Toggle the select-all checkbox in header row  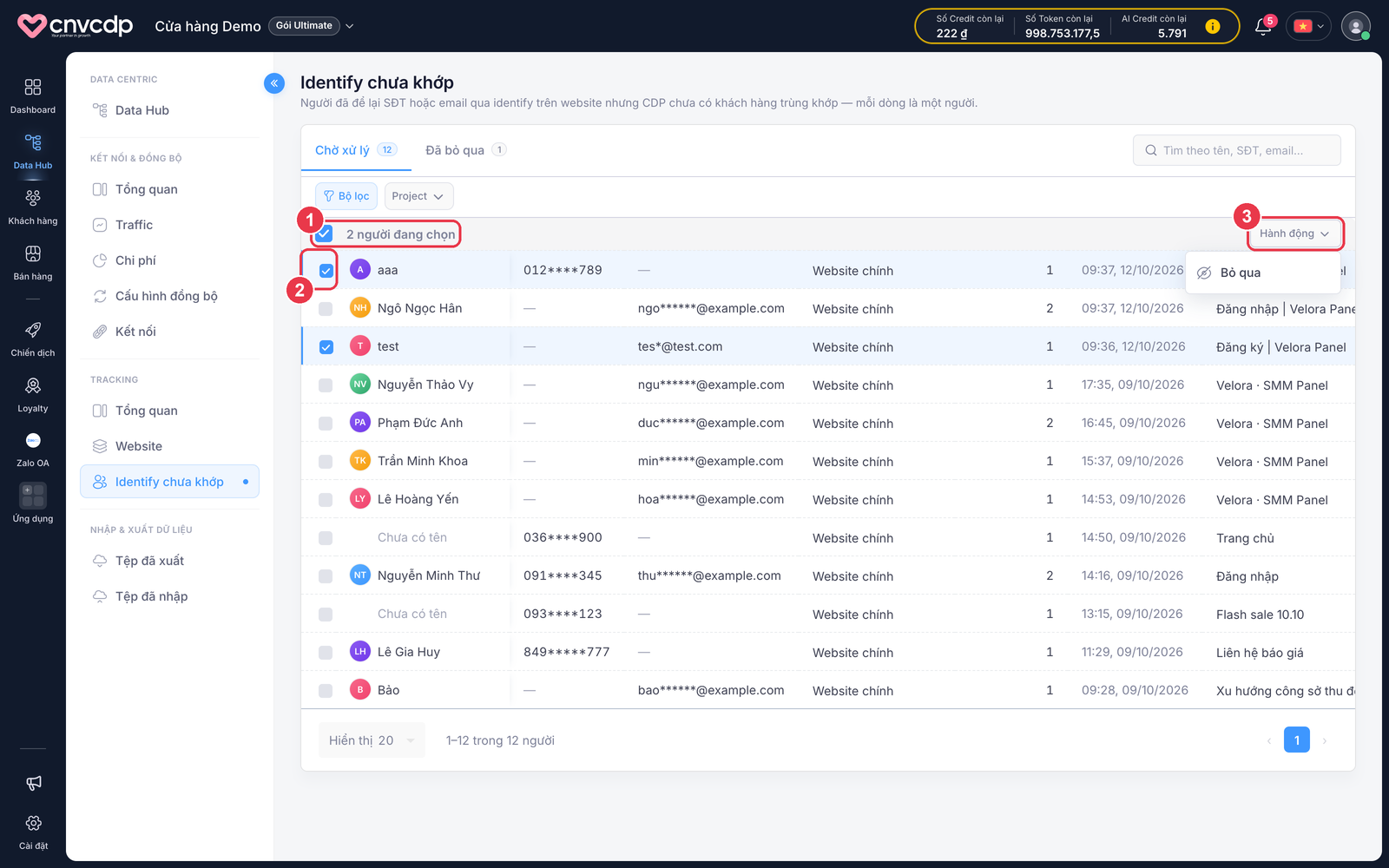click(x=326, y=233)
